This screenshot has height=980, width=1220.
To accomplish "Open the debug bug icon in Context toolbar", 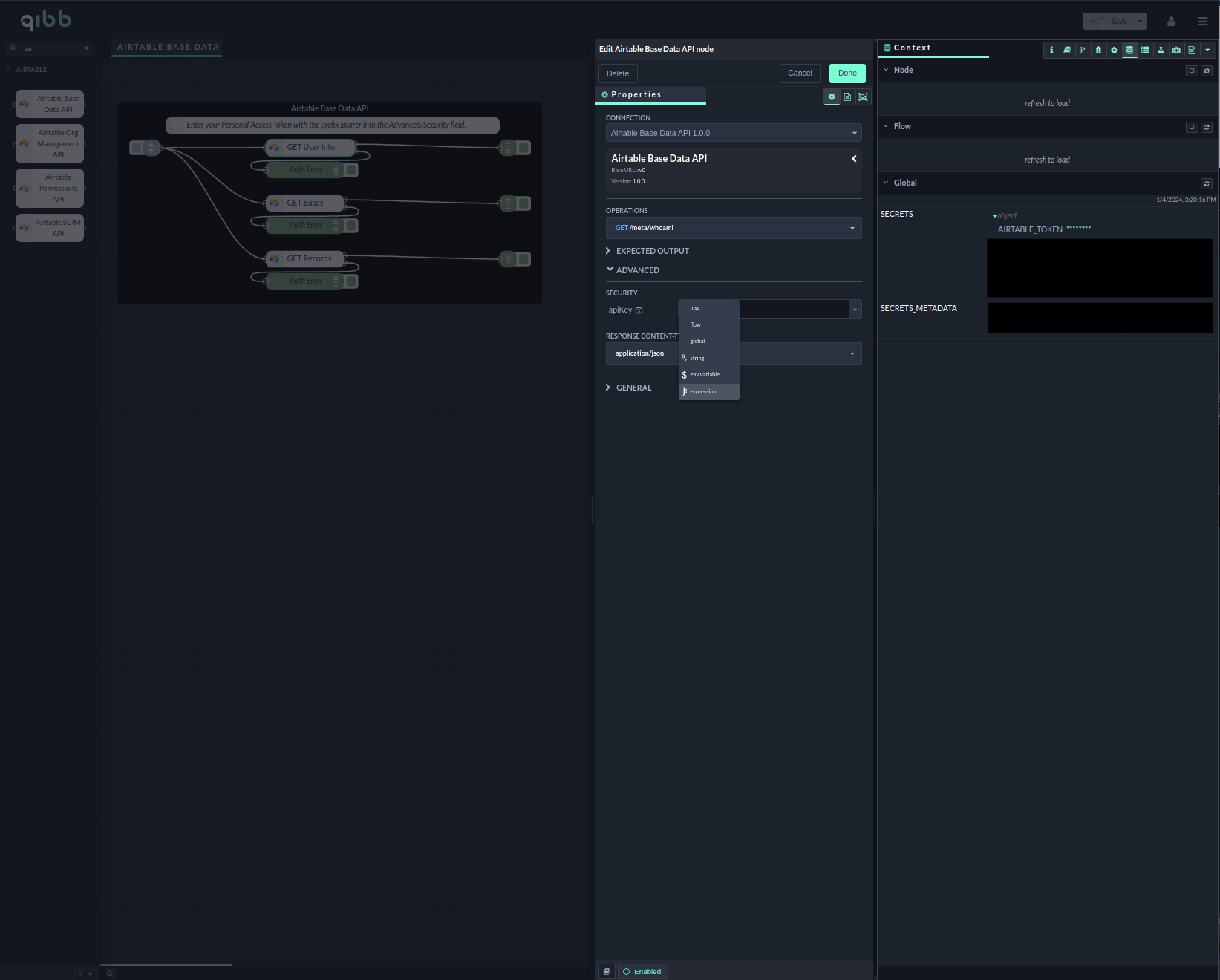I will click(x=1098, y=50).
